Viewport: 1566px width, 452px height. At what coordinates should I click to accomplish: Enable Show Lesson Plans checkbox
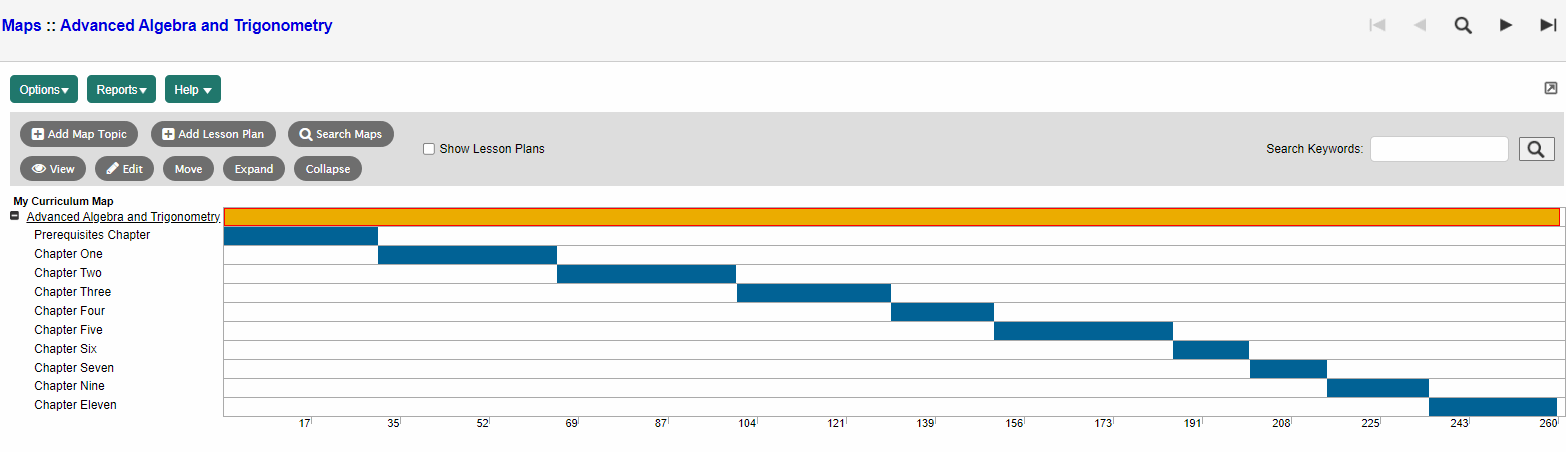click(x=429, y=149)
